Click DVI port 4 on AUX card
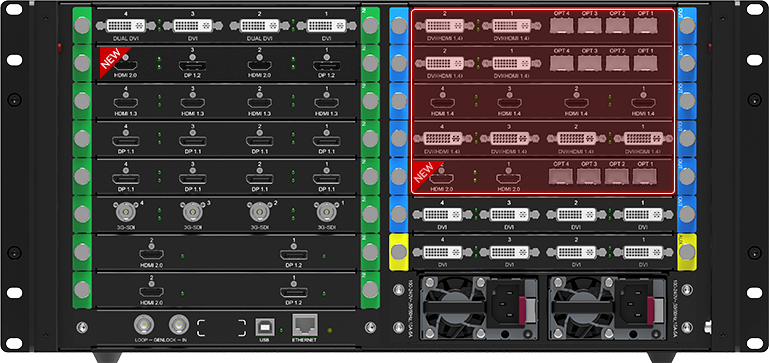The width and height of the screenshot is (769, 363). [442, 252]
